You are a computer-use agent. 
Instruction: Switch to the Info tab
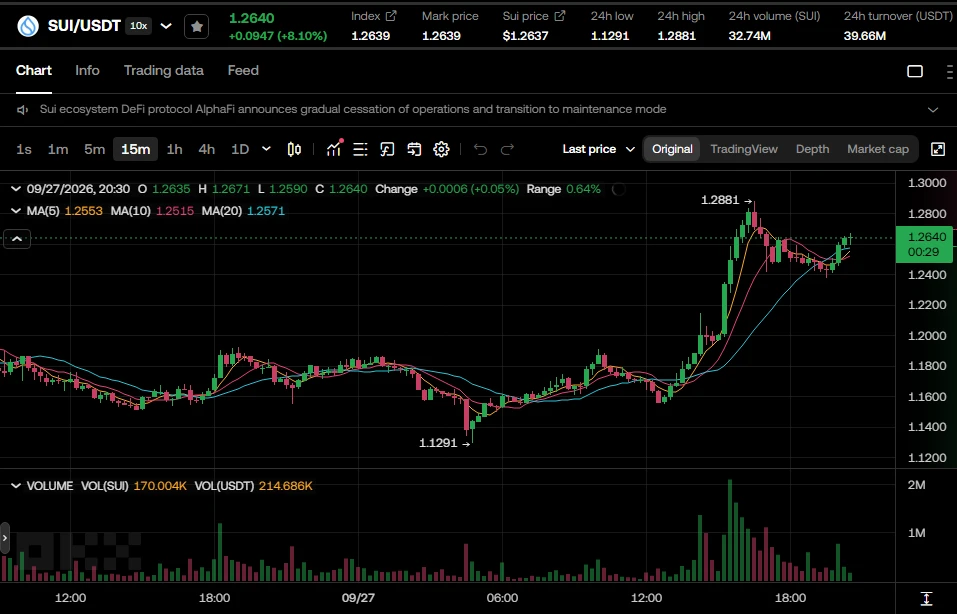click(x=87, y=71)
